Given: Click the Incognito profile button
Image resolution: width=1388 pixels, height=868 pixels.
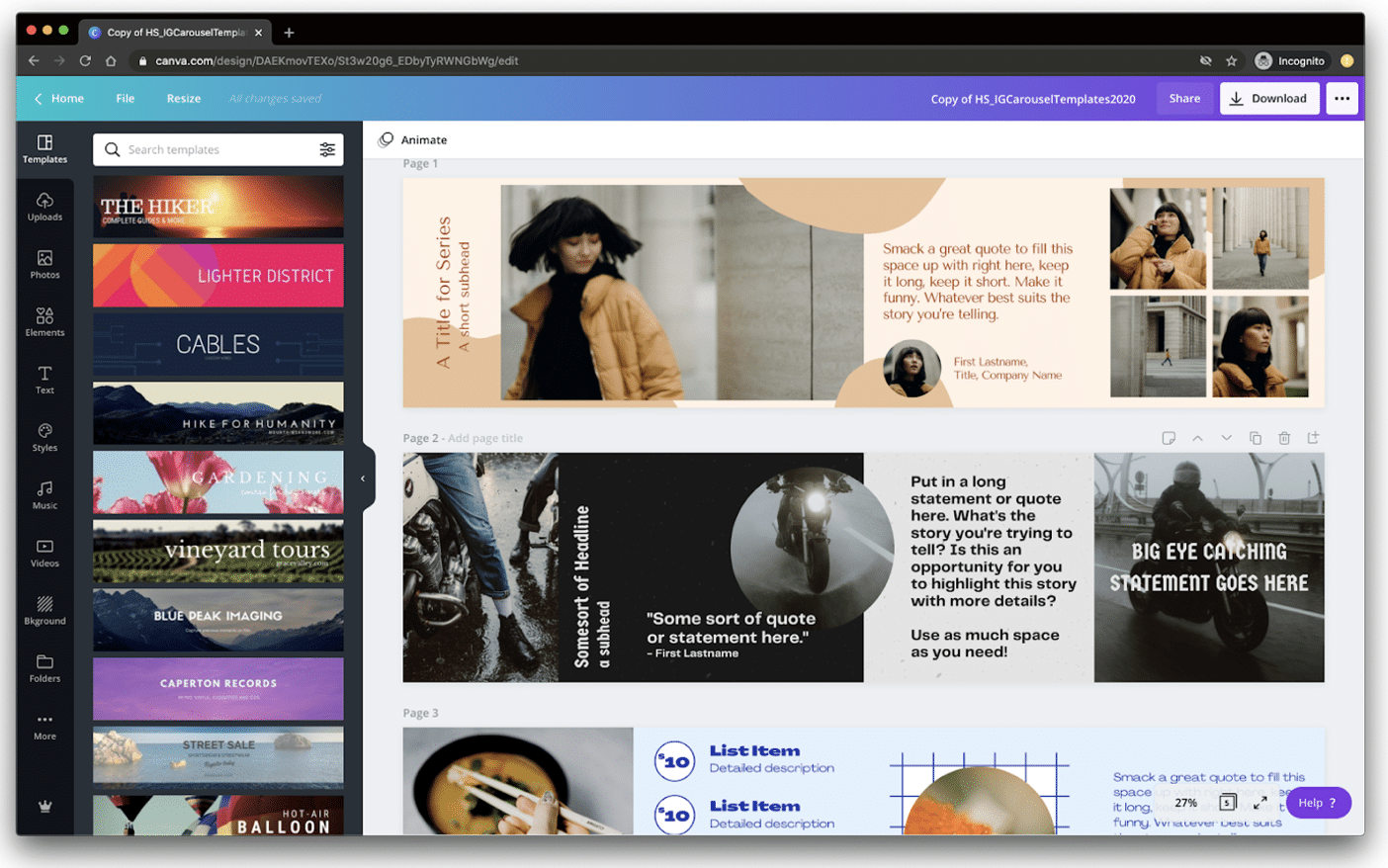Looking at the screenshot, I should tap(1290, 60).
